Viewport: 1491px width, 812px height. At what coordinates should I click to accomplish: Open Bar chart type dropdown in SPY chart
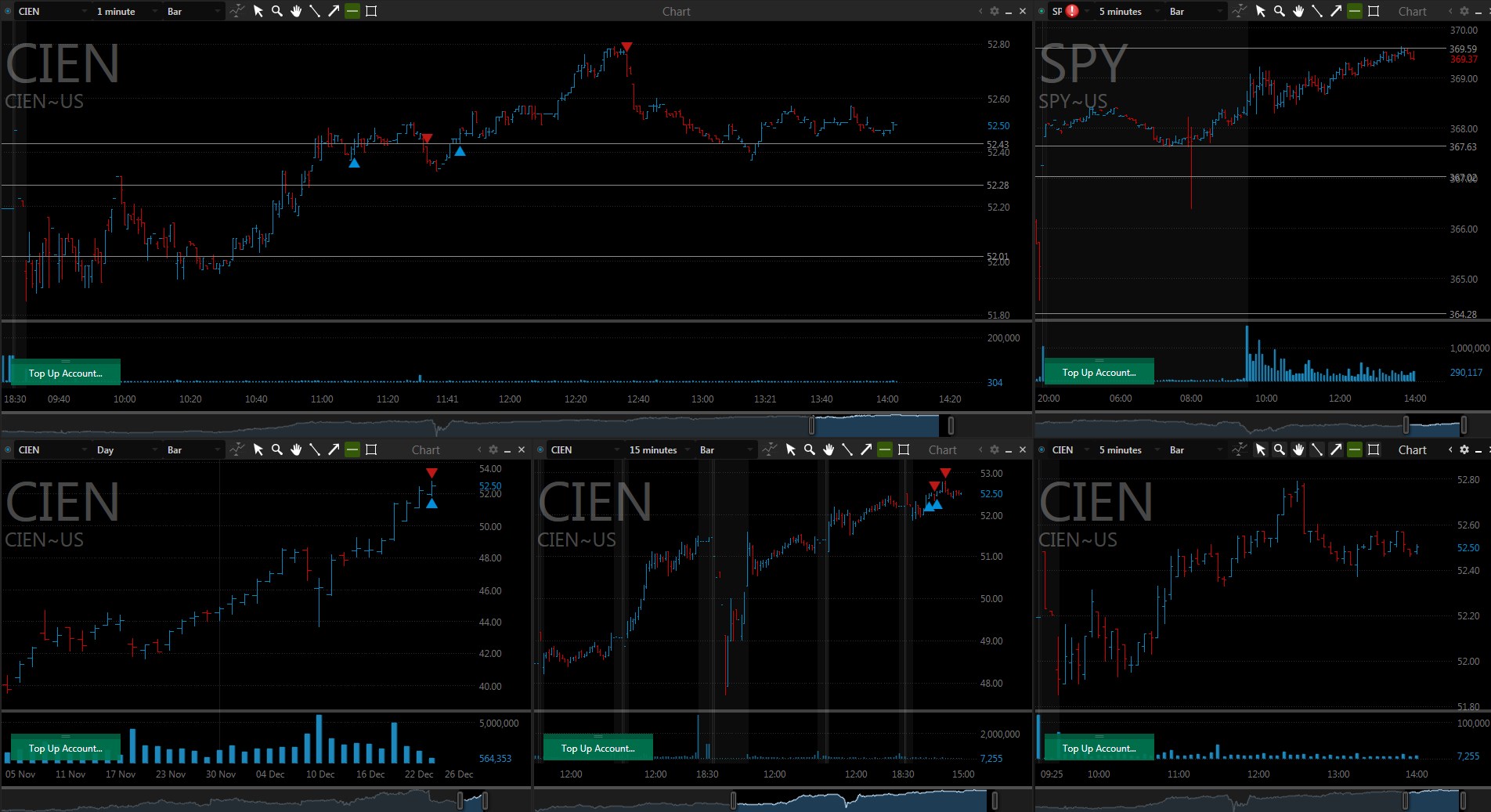click(1196, 11)
